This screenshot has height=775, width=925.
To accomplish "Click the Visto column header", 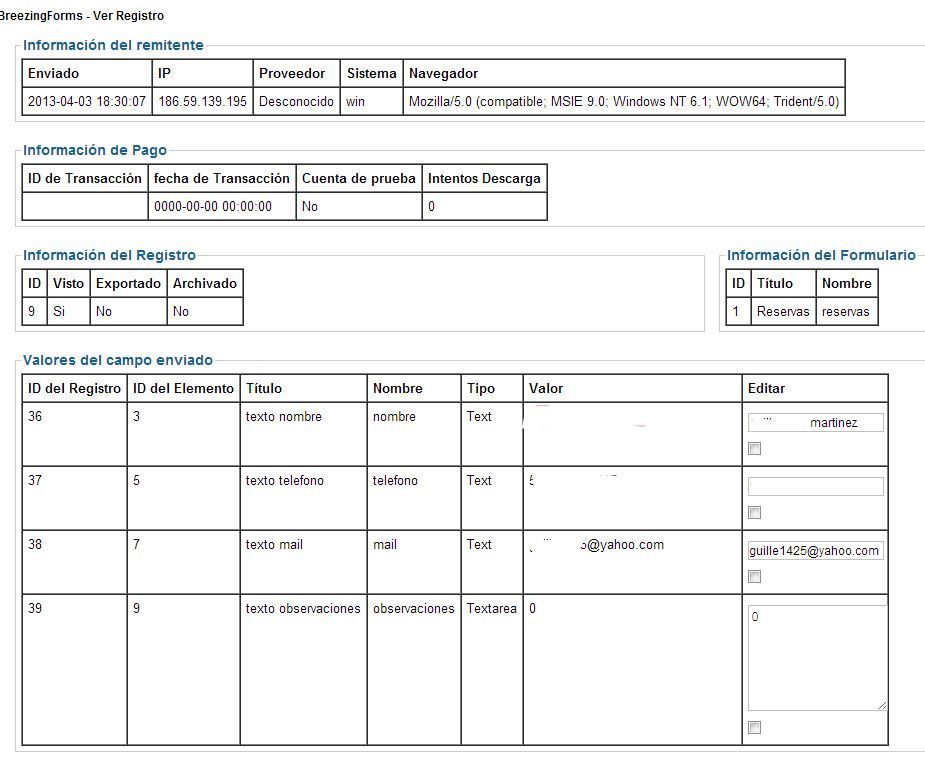I will tap(68, 283).
